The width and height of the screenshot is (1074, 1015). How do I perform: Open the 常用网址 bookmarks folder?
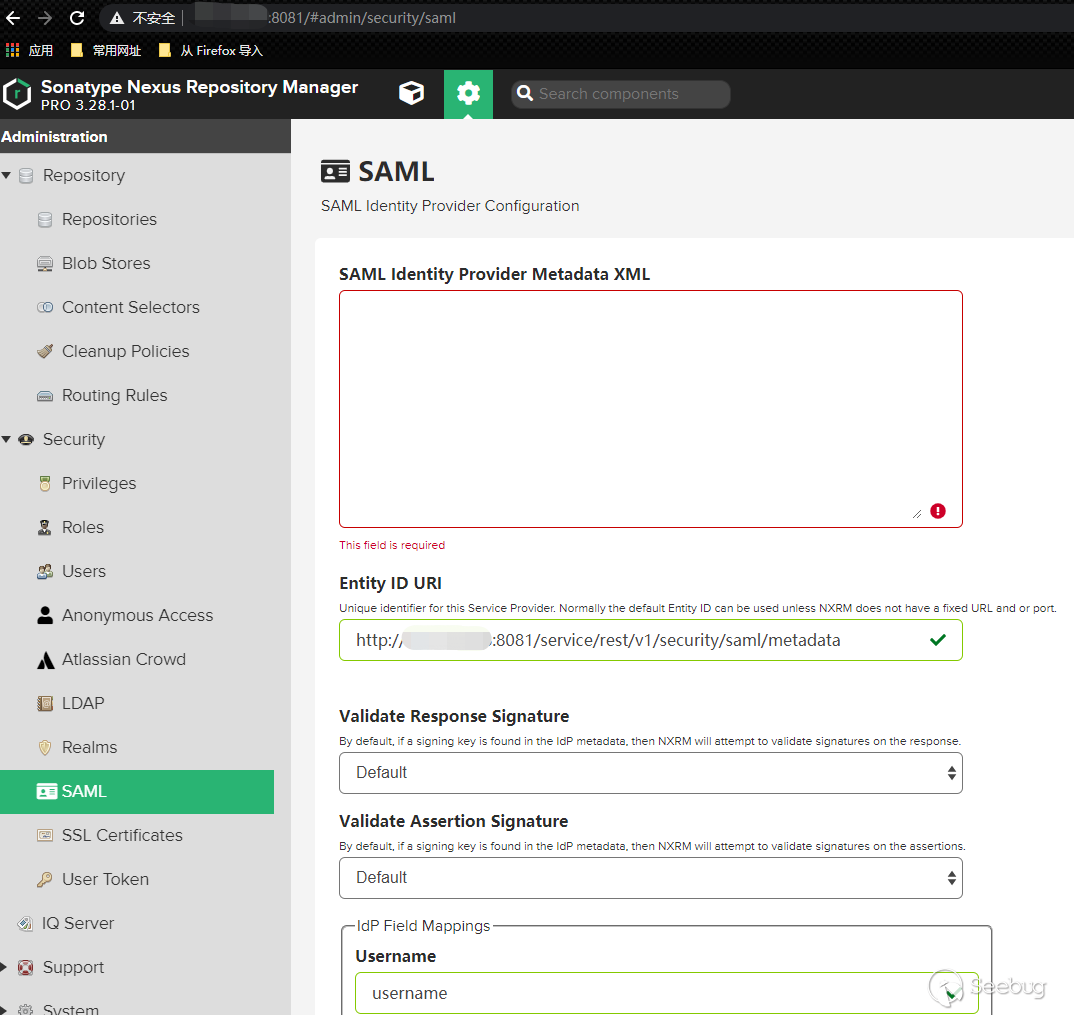click(107, 50)
